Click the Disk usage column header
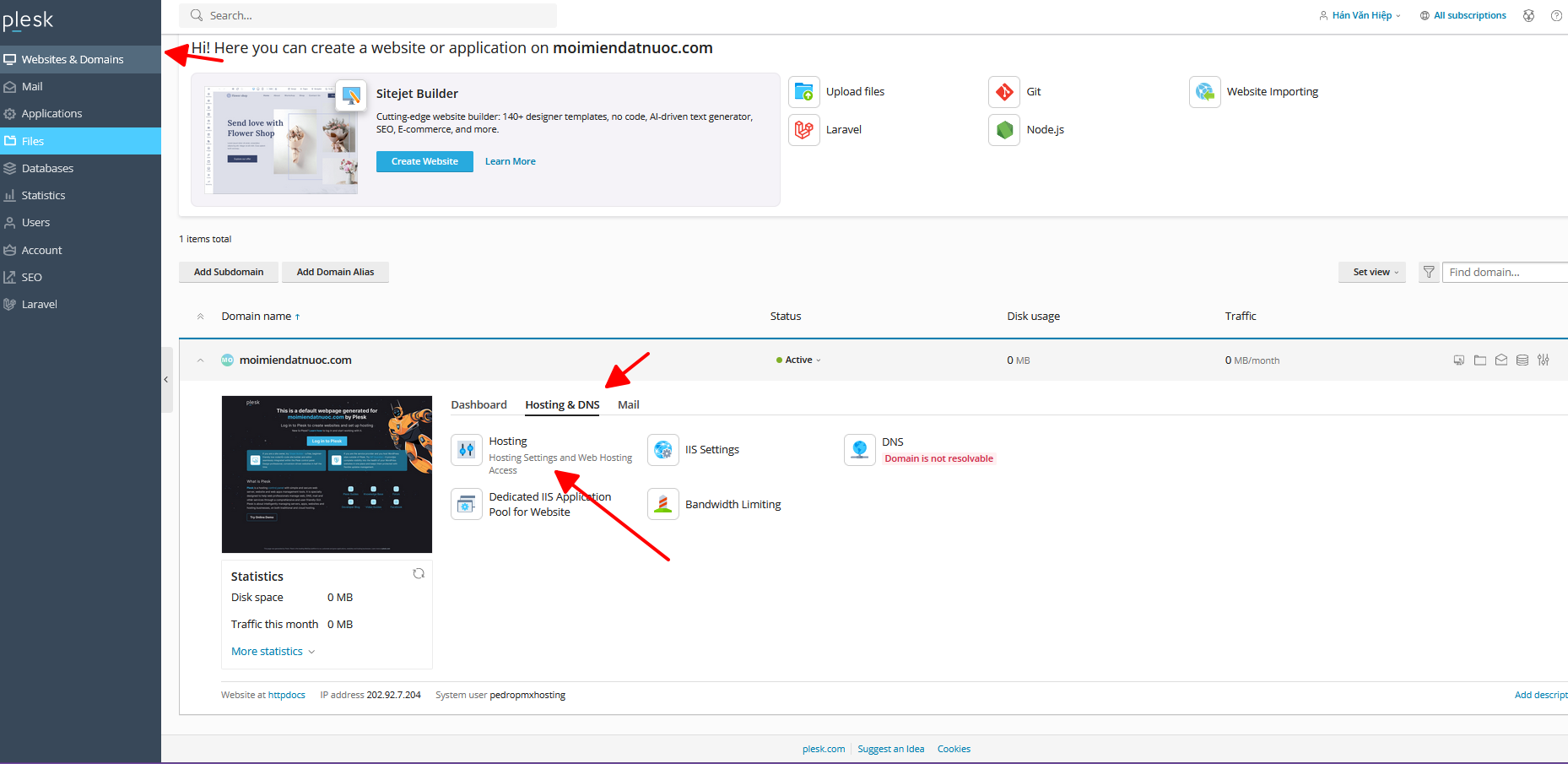This screenshot has height=764, width=1568. (x=1033, y=316)
